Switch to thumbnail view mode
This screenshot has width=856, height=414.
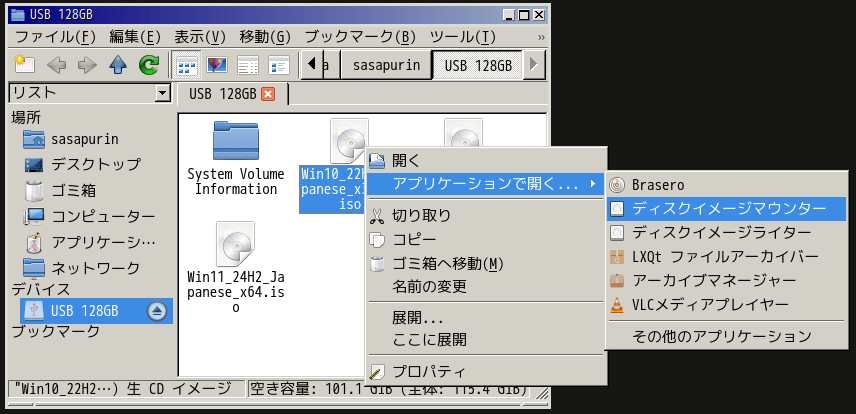[x=217, y=66]
